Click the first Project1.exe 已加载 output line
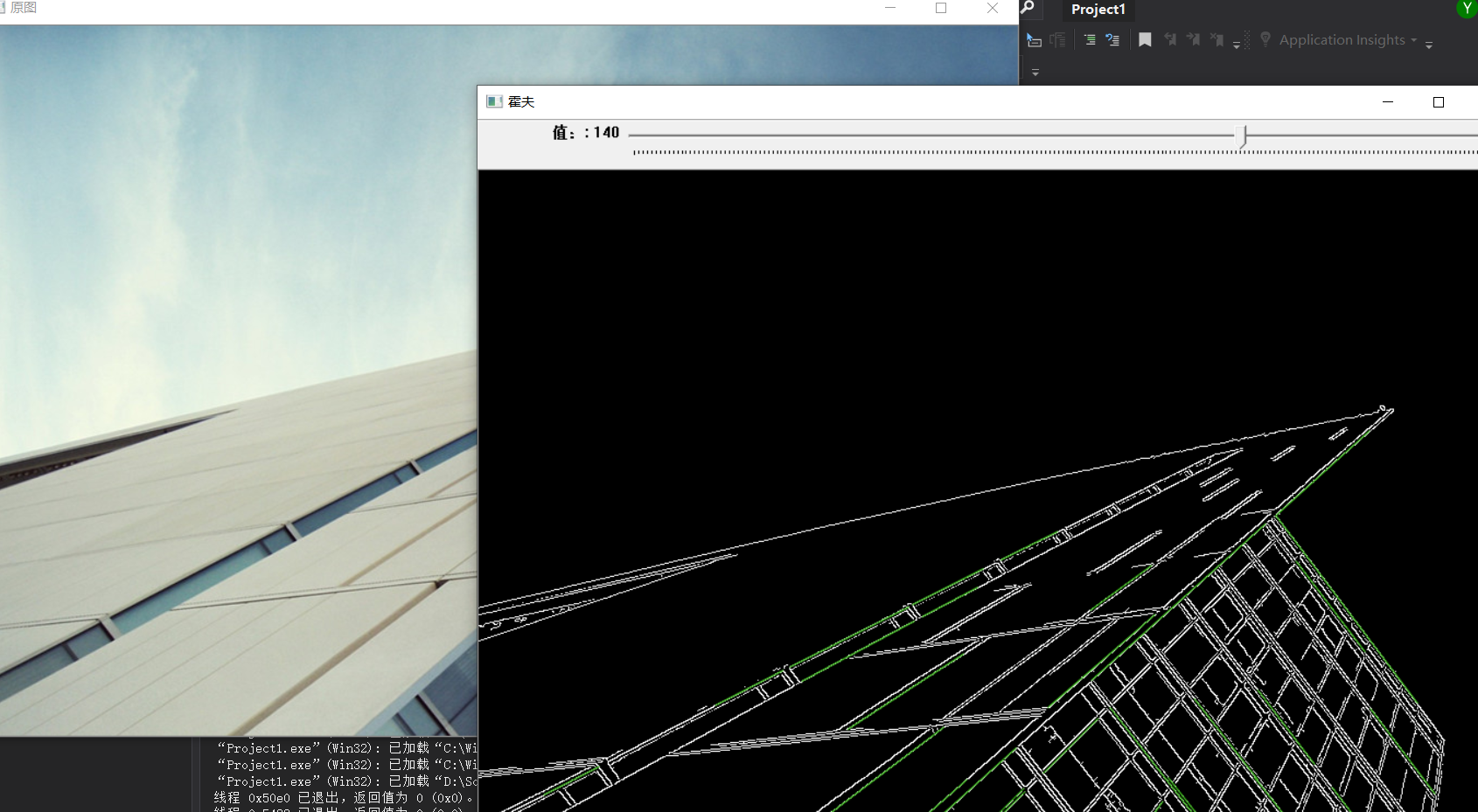 pyautogui.click(x=346, y=748)
